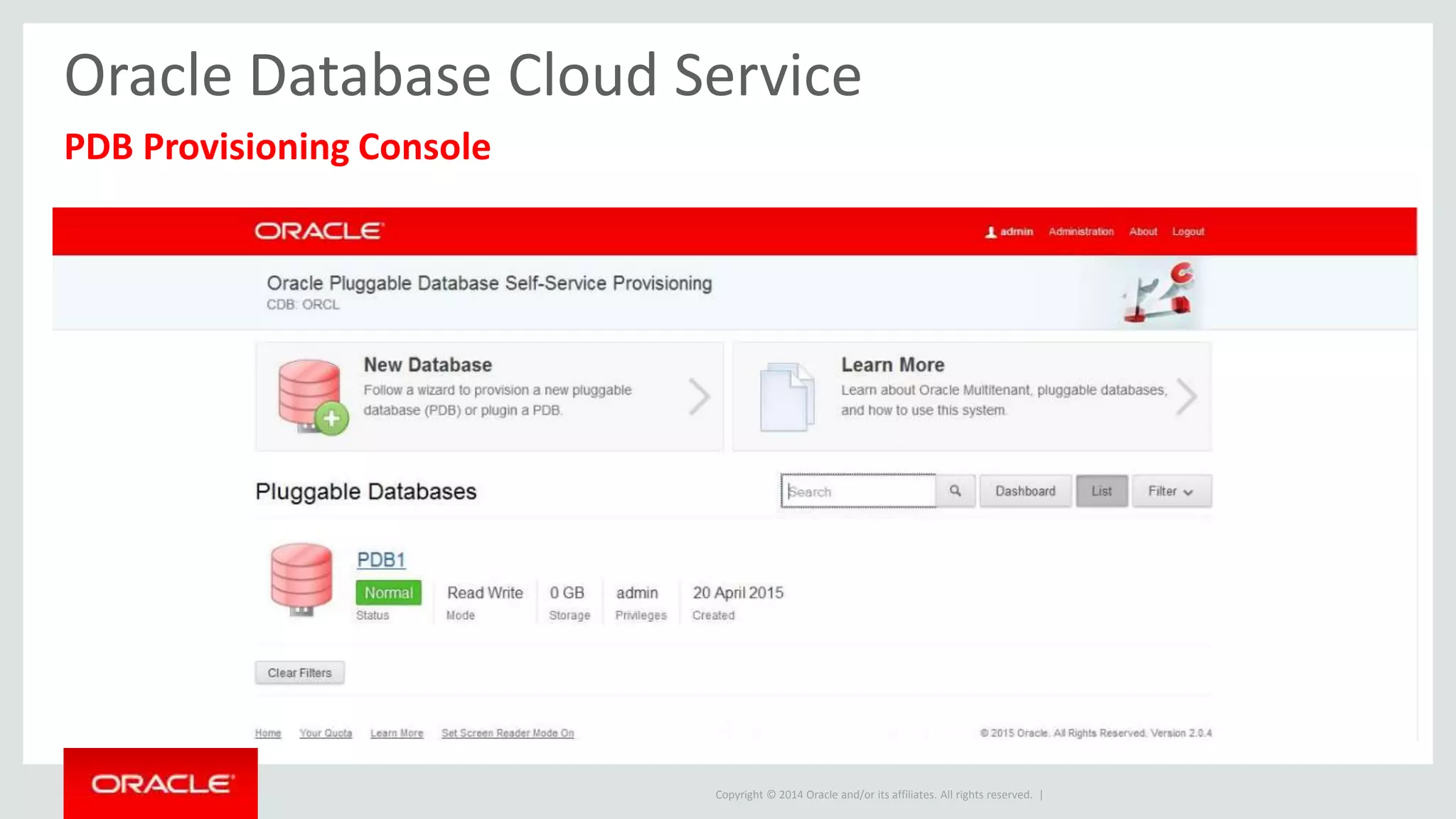1456x819 pixels.
Task: Open the New Database wizard title
Action: [428, 365]
